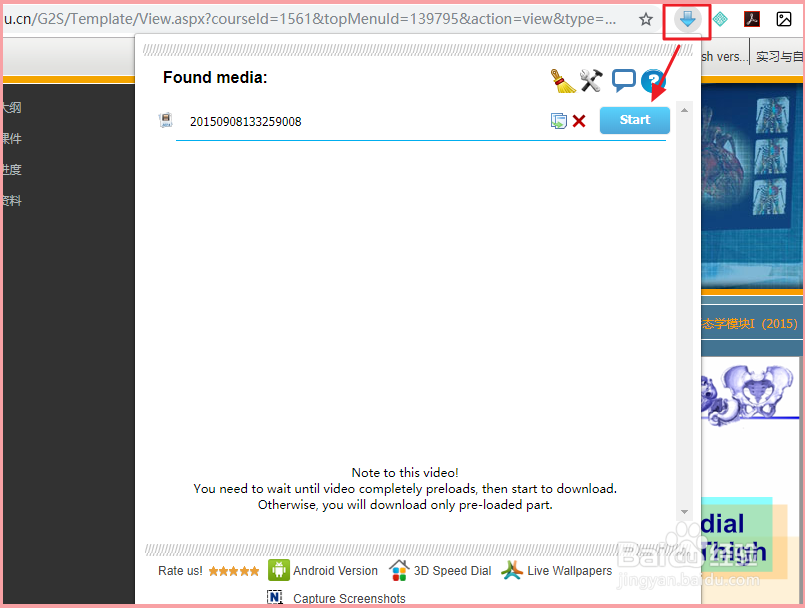
Task: Open the 3D Speed Dial link
Action: click(x=452, y=571)
